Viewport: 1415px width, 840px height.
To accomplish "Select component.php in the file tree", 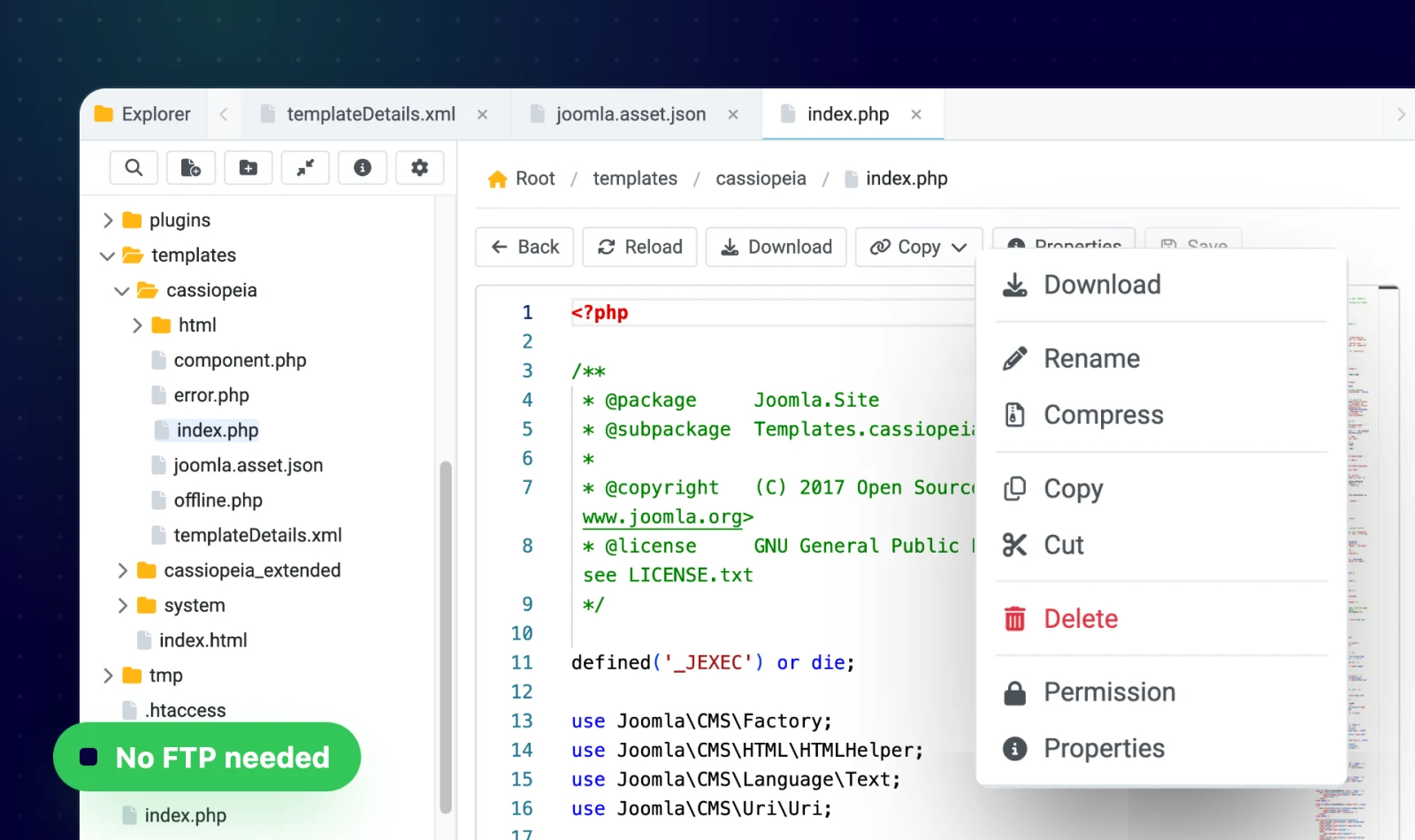I will pos(229,361).
